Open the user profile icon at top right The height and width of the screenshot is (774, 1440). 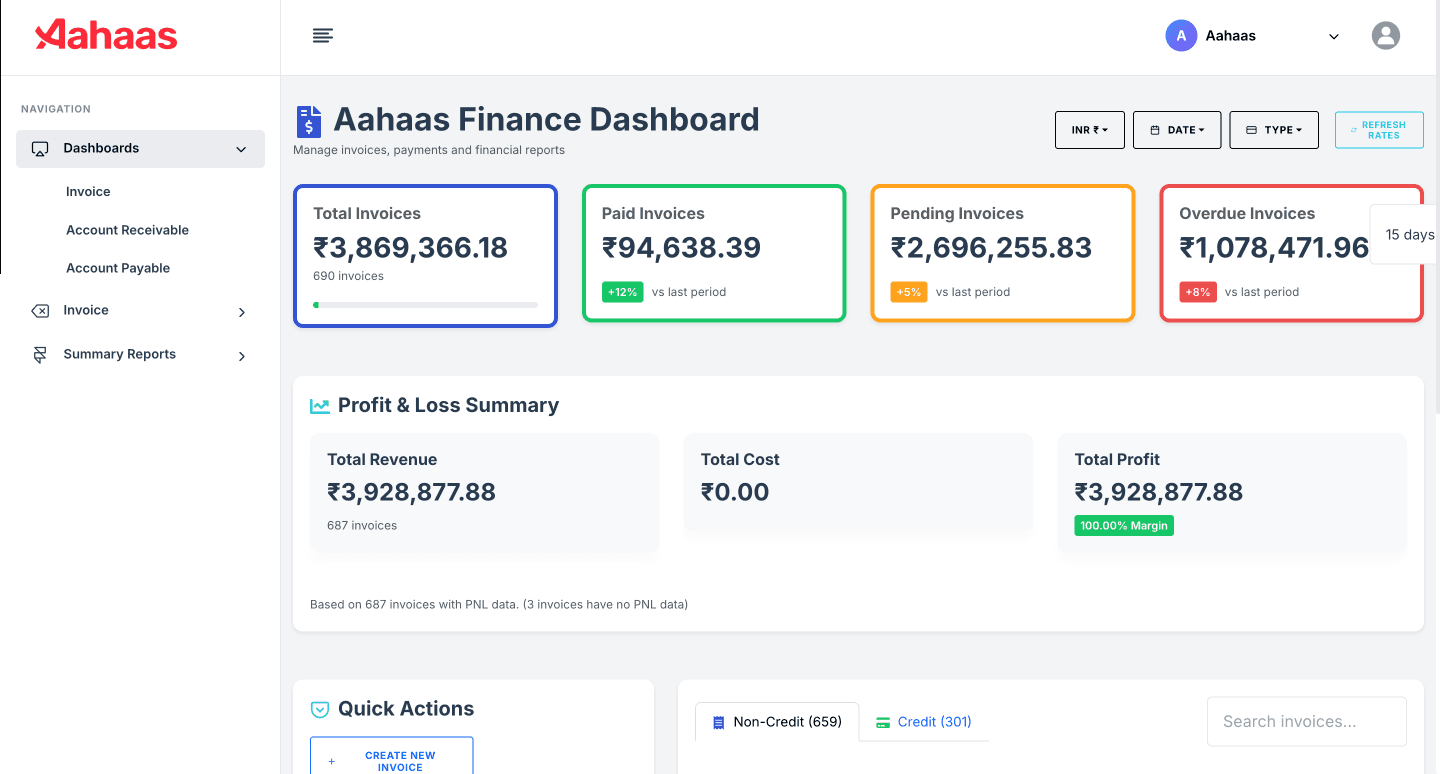pyautogui.click(x=1385, y=35)
